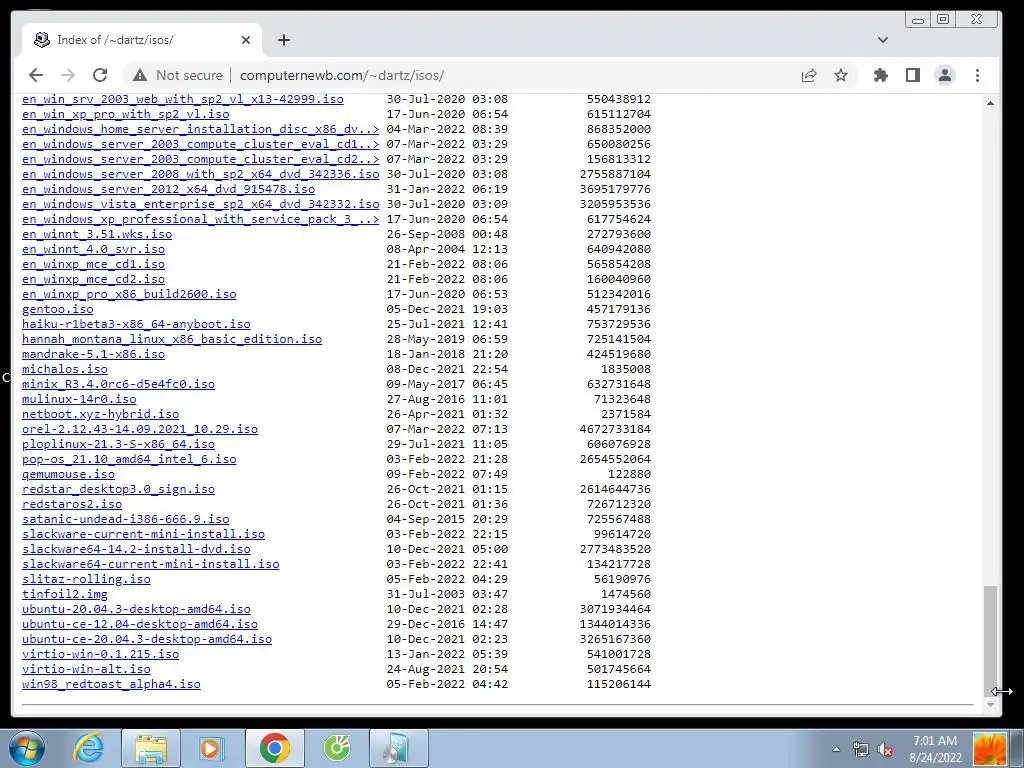Click win98_redtoast_alpha4.iso link

pyautogui.click(x=111, y=684)
